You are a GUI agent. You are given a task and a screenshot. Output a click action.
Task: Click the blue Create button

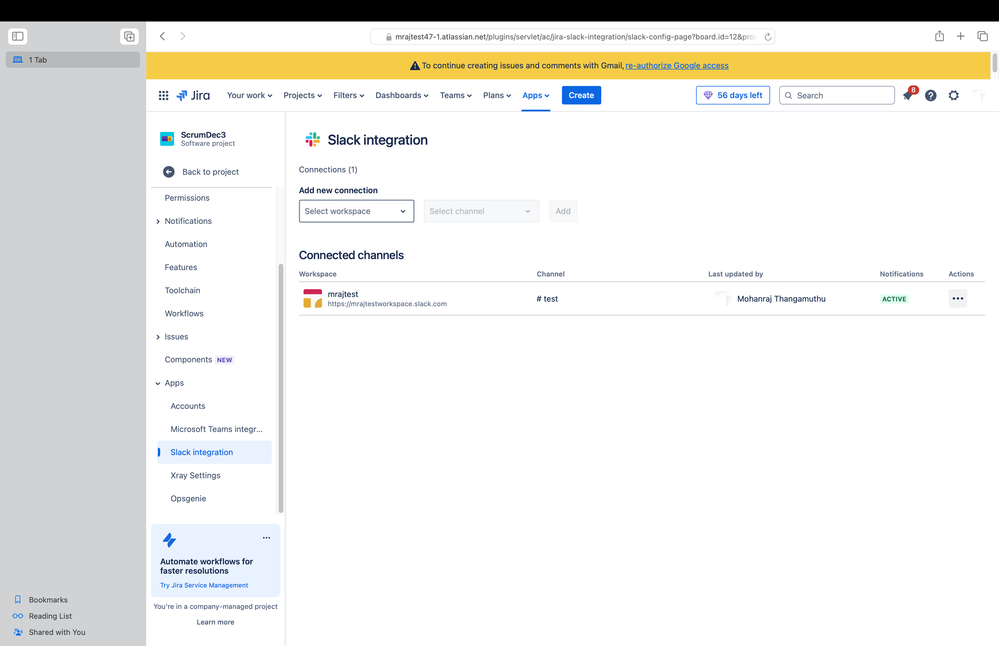click(581, 96)
